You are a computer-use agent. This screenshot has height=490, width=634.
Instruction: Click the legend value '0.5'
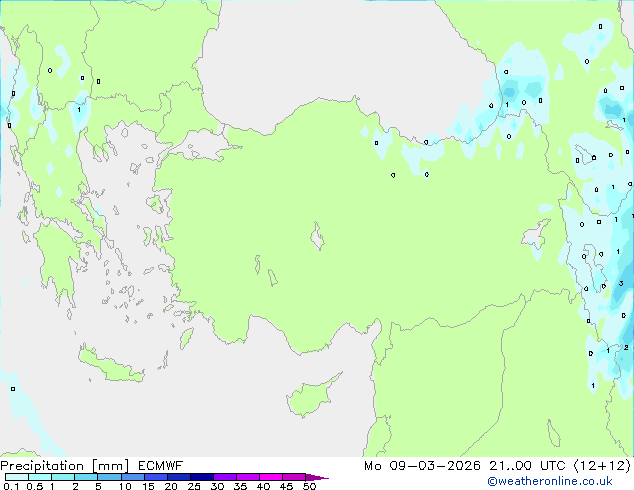click(x=35, y=486)
